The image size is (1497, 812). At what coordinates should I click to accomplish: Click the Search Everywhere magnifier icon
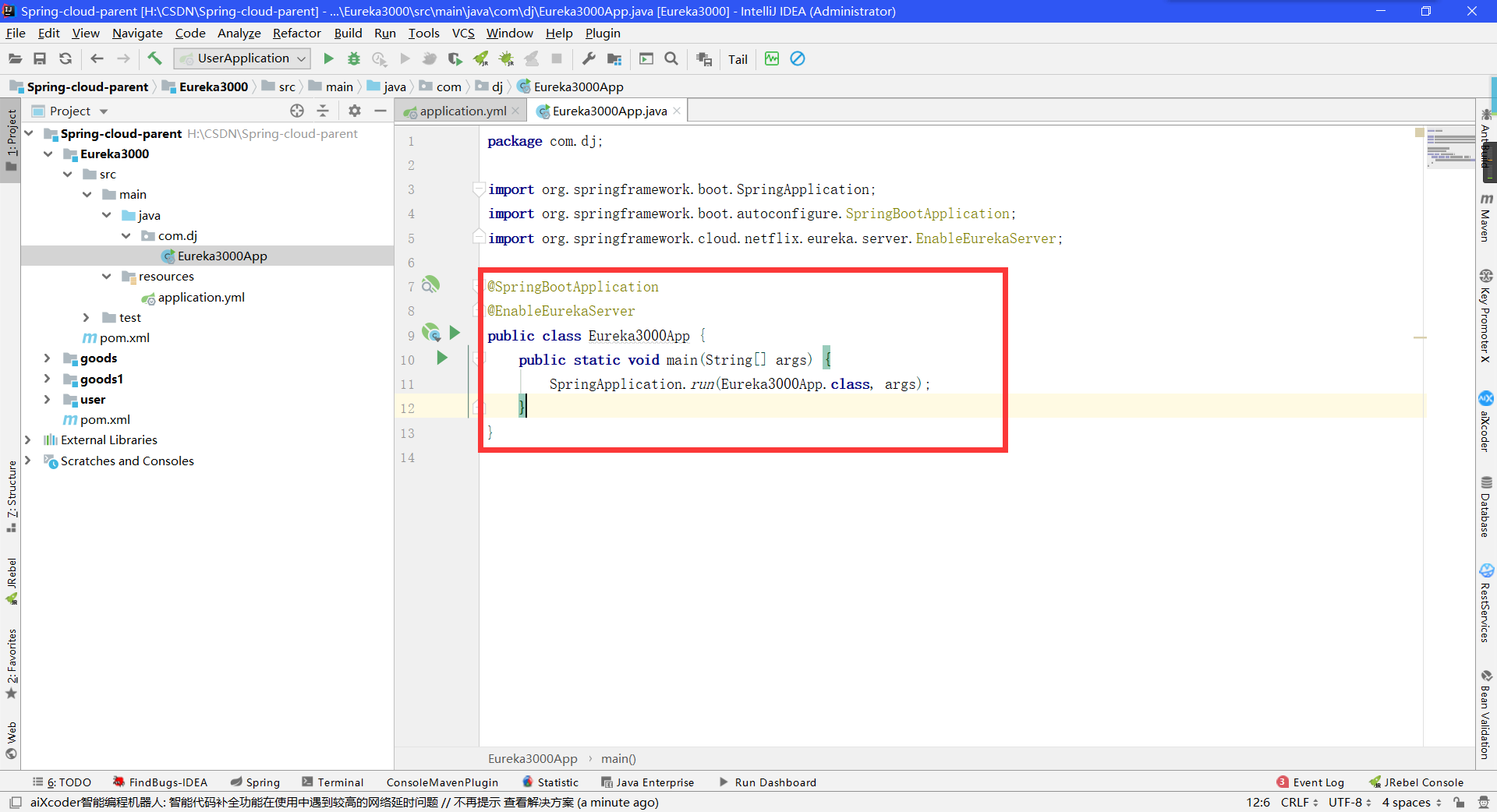coord(671,58)
